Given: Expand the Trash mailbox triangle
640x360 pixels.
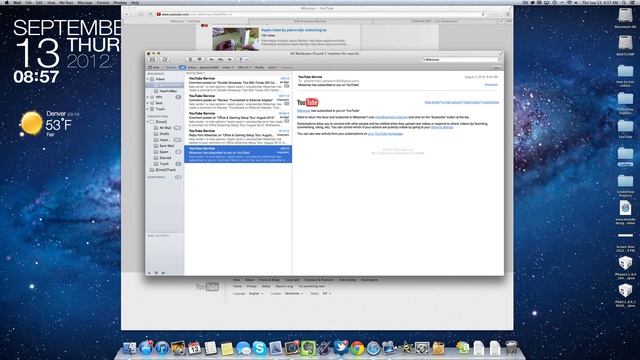Looking at the screenshot, I should coord(148,109).
